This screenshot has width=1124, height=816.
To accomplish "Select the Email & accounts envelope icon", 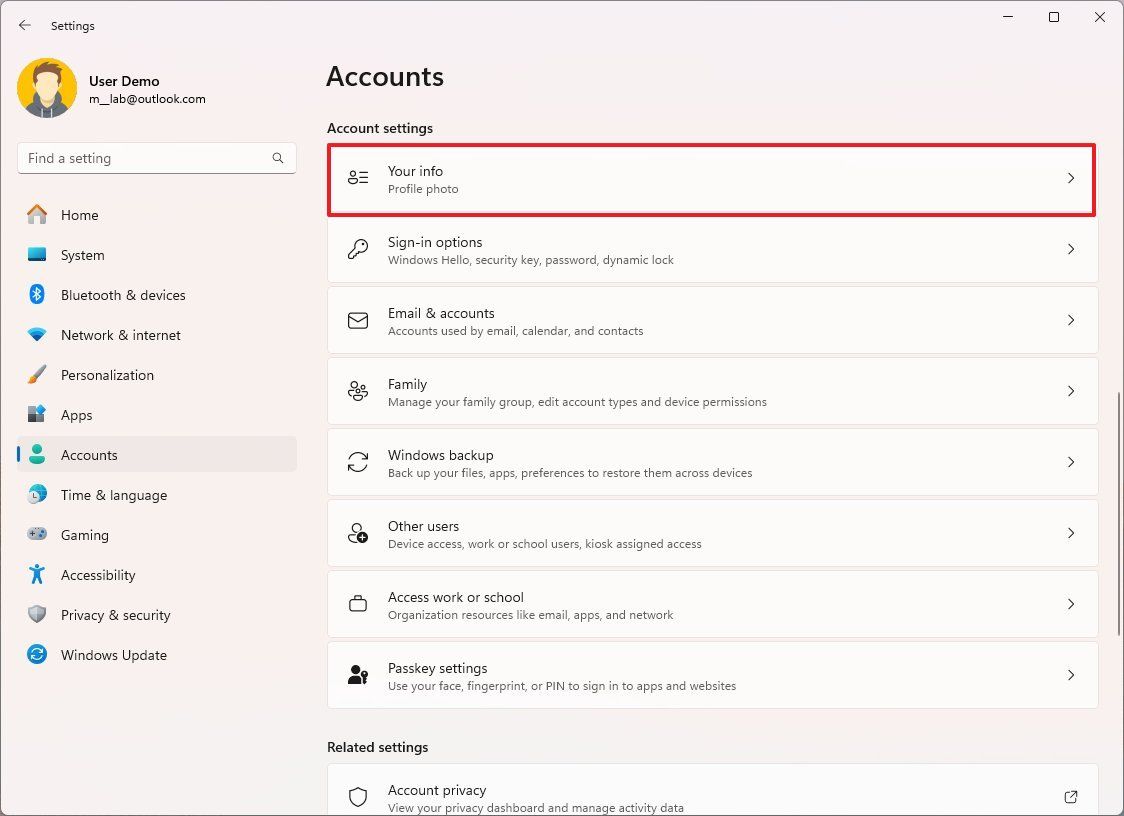I will (358, 320).
